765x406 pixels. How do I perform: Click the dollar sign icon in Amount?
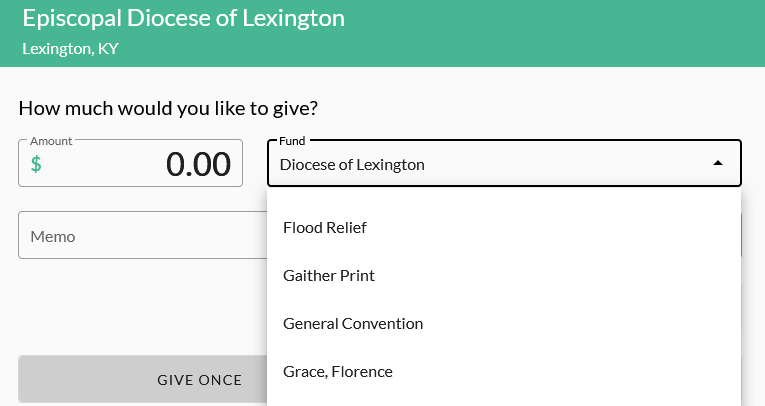[36, 164]
